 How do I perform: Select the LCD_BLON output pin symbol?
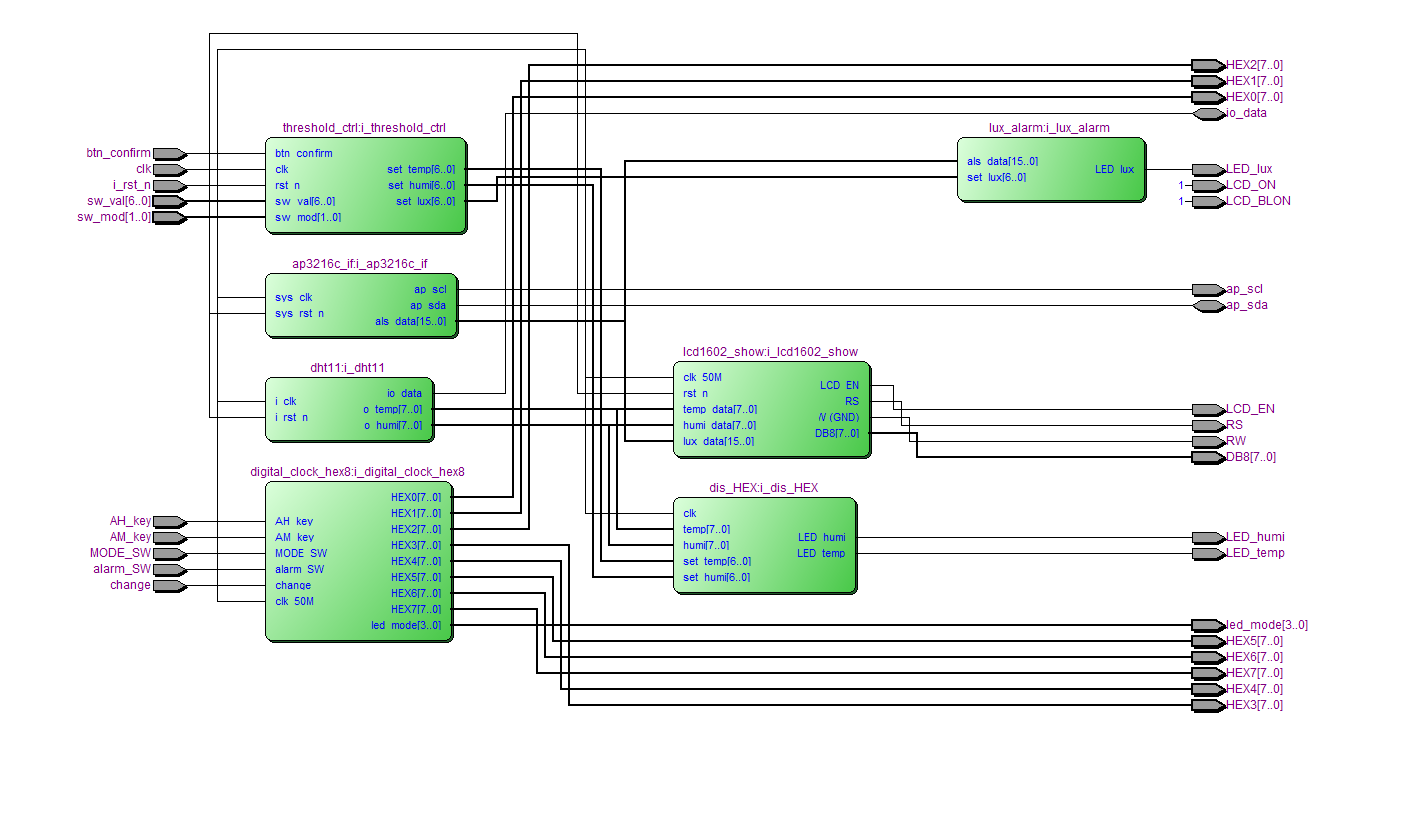(1209, 202)
